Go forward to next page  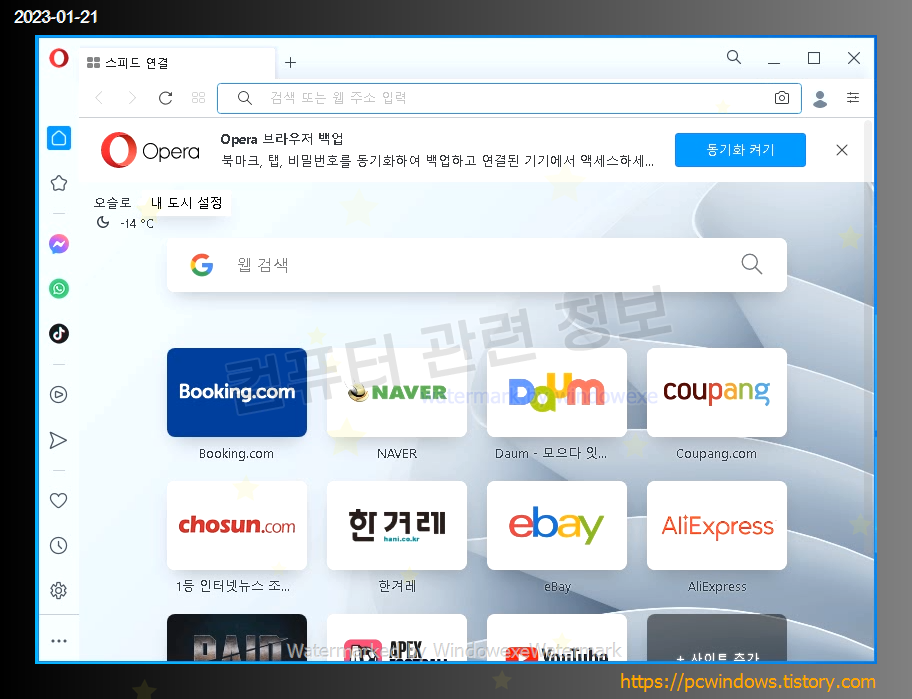(x=132, y=98)
